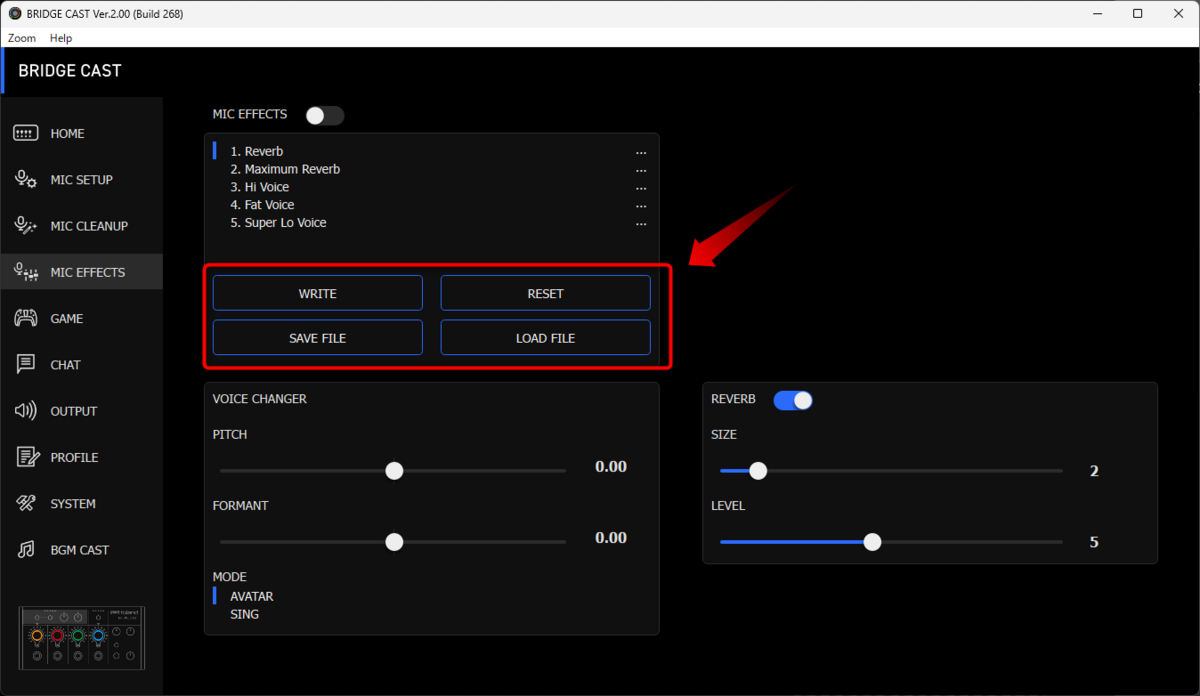This screenshot has width=1200, height=696.
Task: Click the OUTPUT speaker icon
Action: tap(26, 411)
